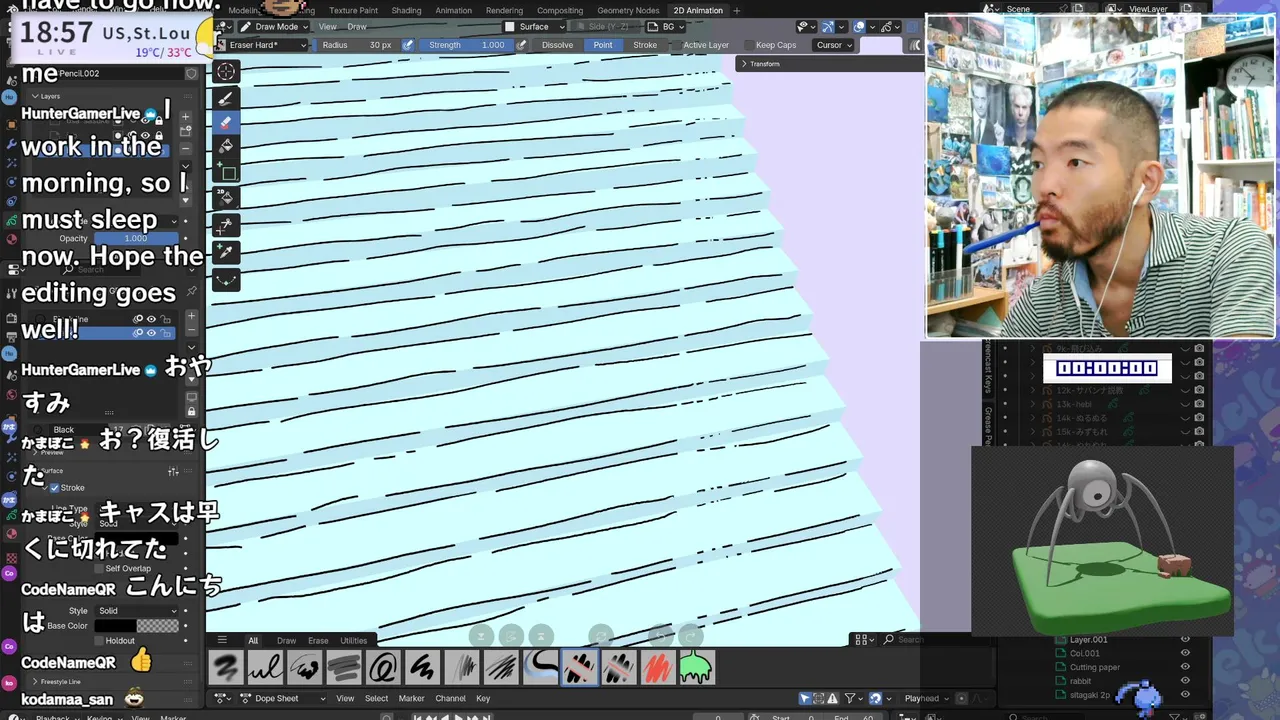Select the Eyedropper tool icon
This screenshot has width=1280, height=720.
click(226, 252)
